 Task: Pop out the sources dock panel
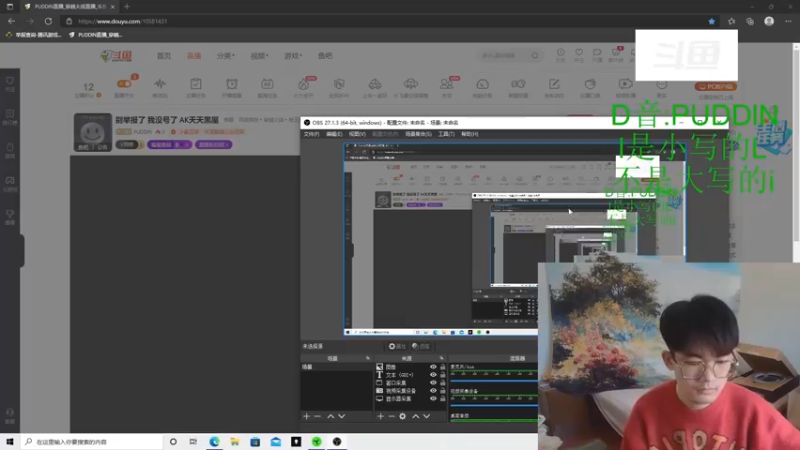click(442, 358)
